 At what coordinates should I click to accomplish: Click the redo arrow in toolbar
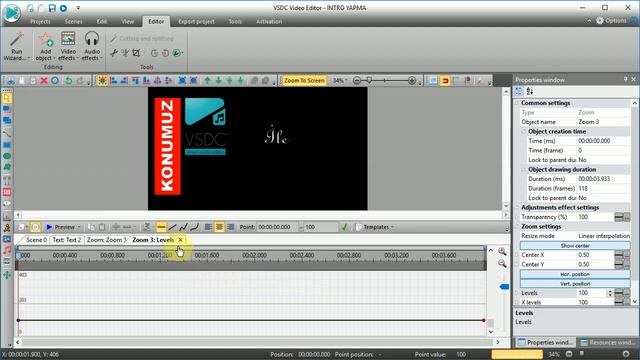[80, 81]
